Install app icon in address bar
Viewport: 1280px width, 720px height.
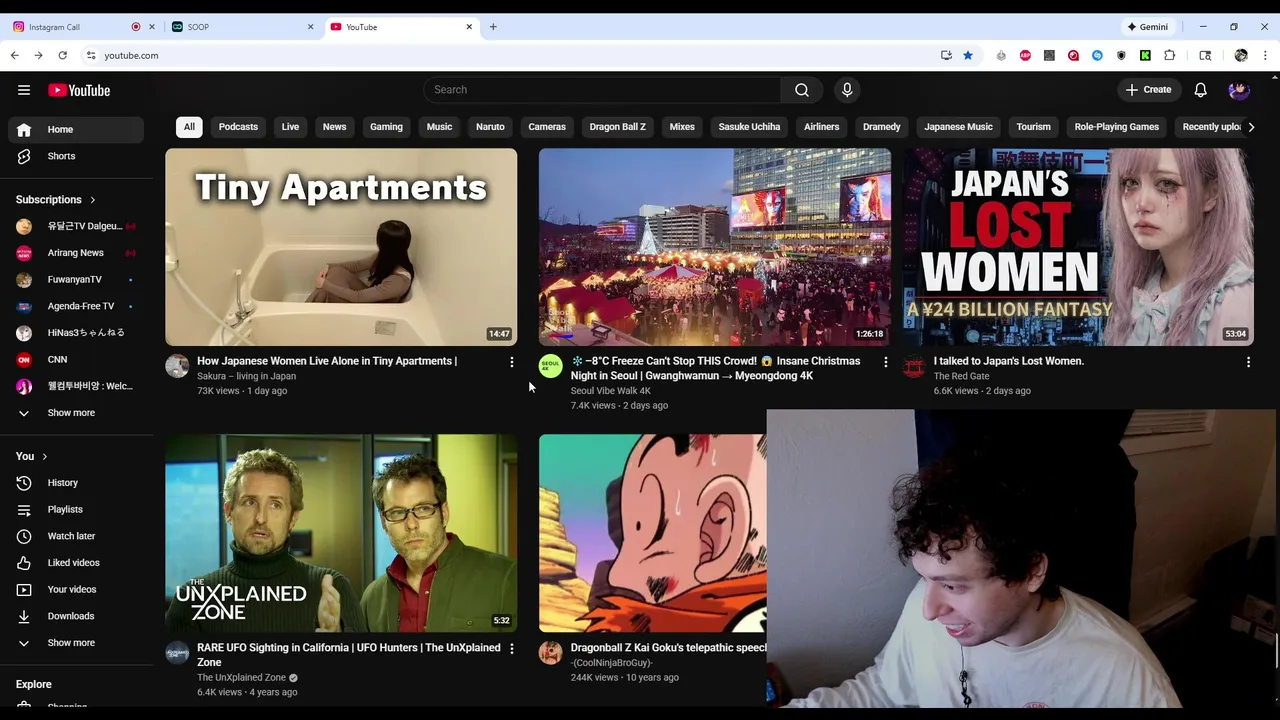(x=946, y=56)
